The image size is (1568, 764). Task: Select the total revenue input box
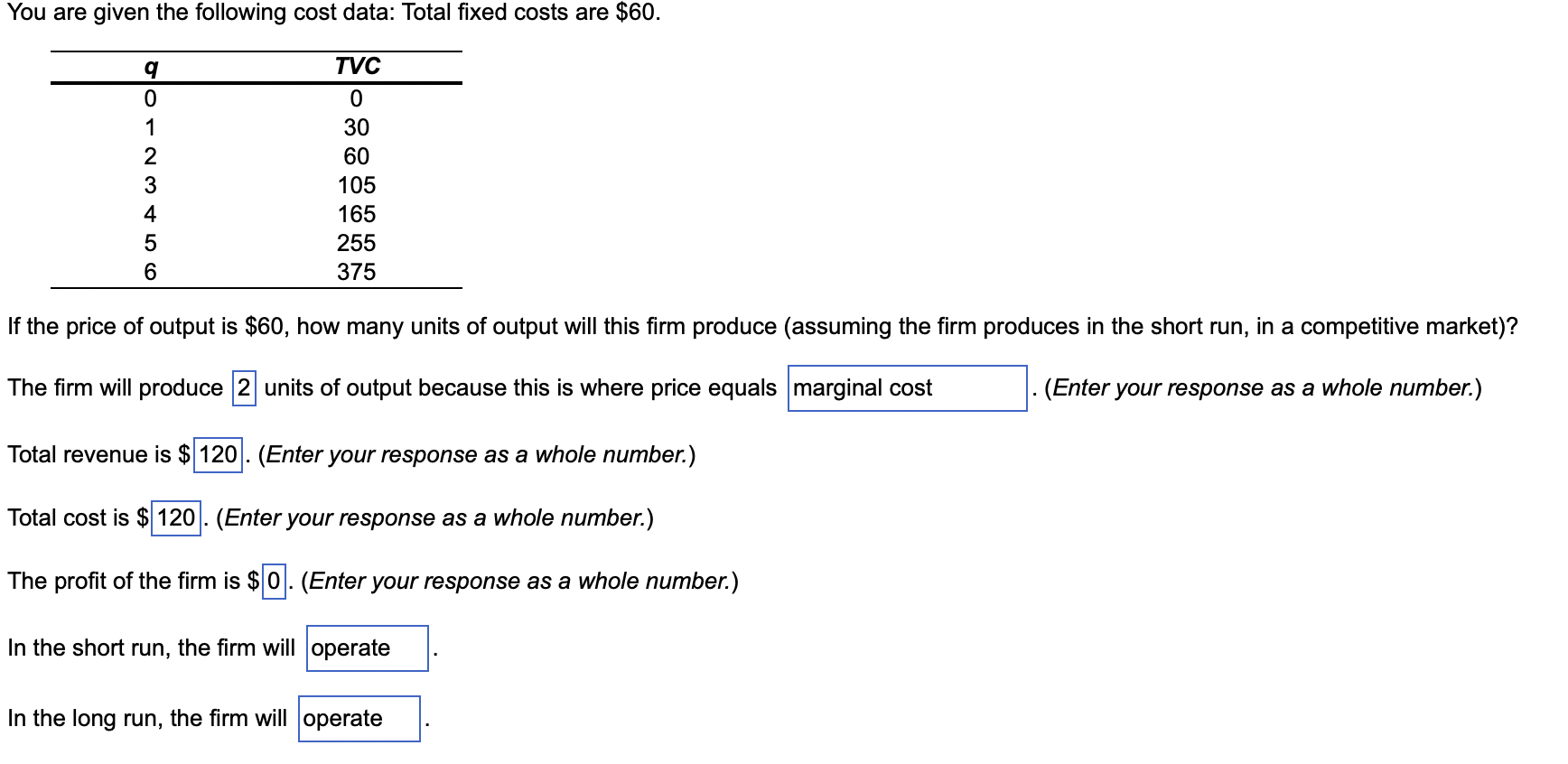click(219, 454)
